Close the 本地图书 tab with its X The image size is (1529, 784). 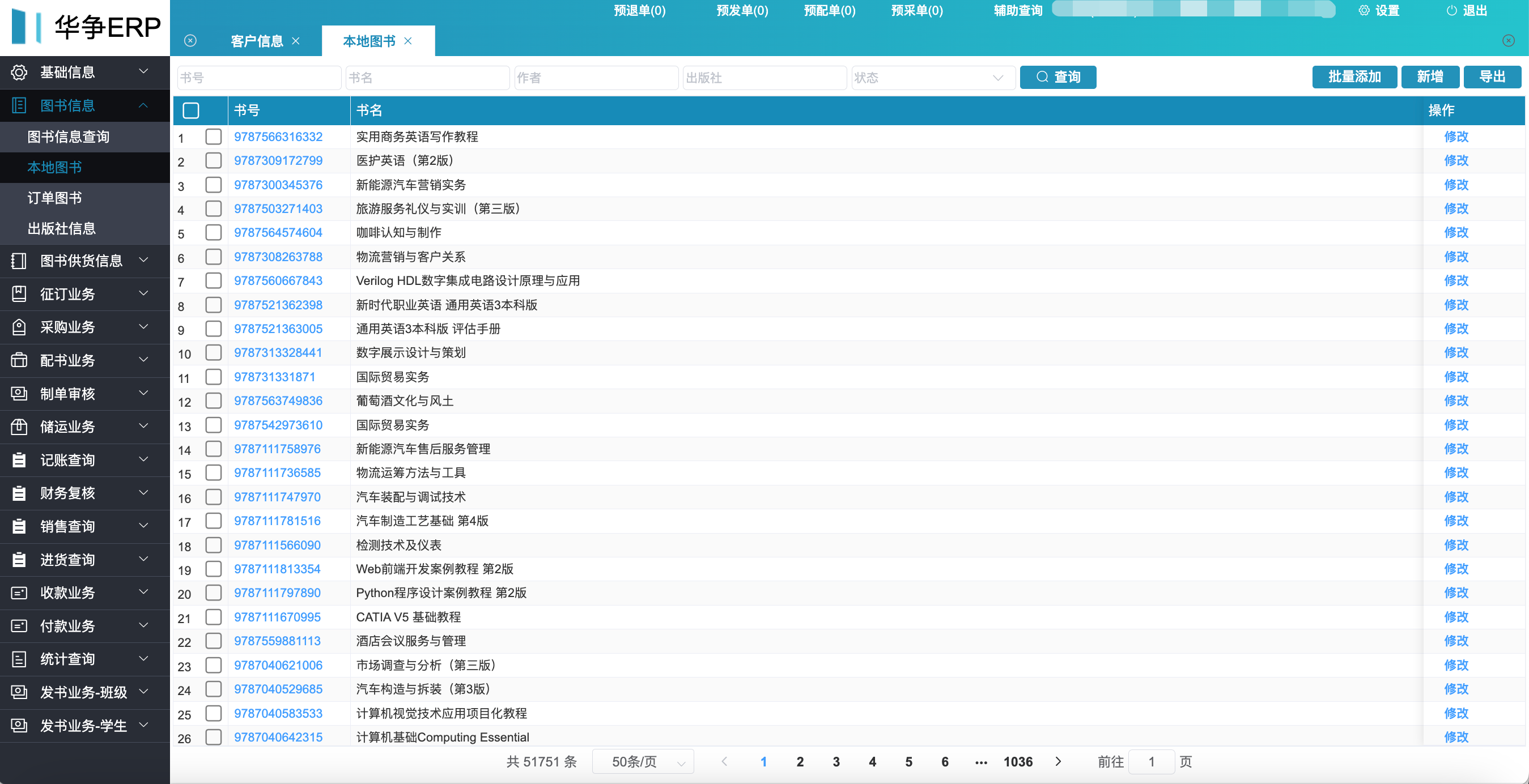[x=408, y=41]
